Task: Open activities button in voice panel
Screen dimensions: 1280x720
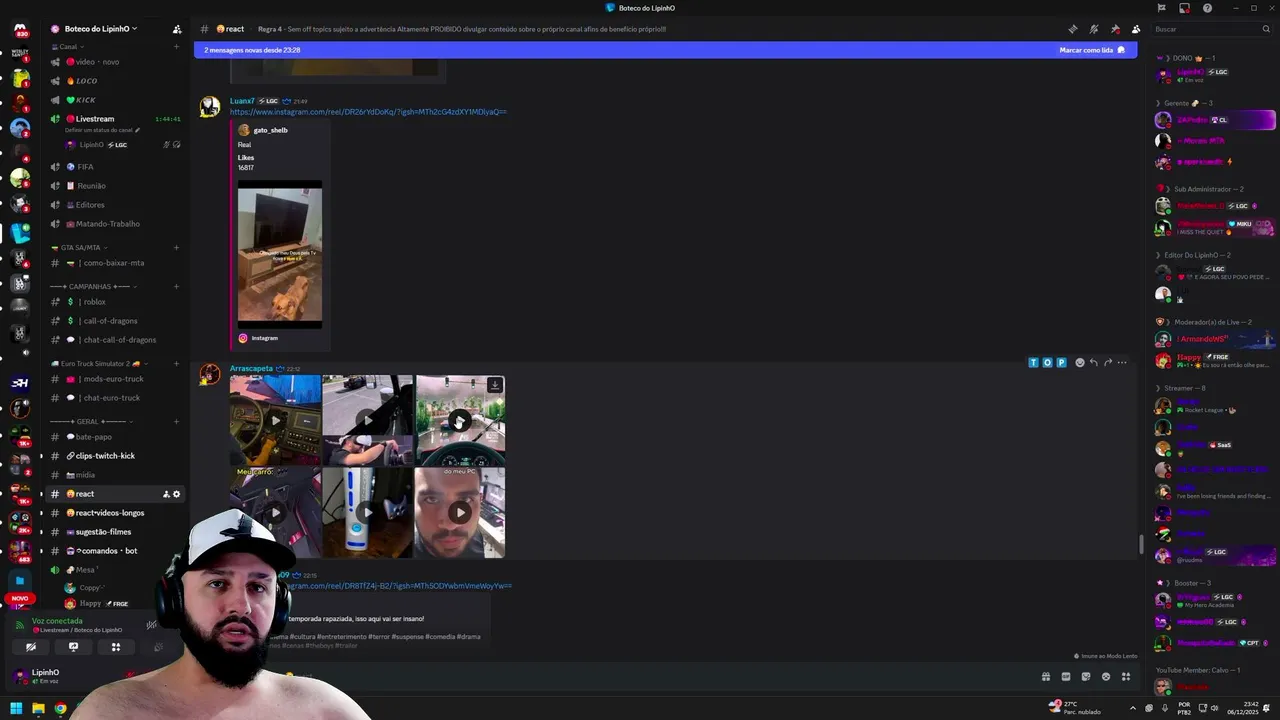Action: tap(116, 647)
